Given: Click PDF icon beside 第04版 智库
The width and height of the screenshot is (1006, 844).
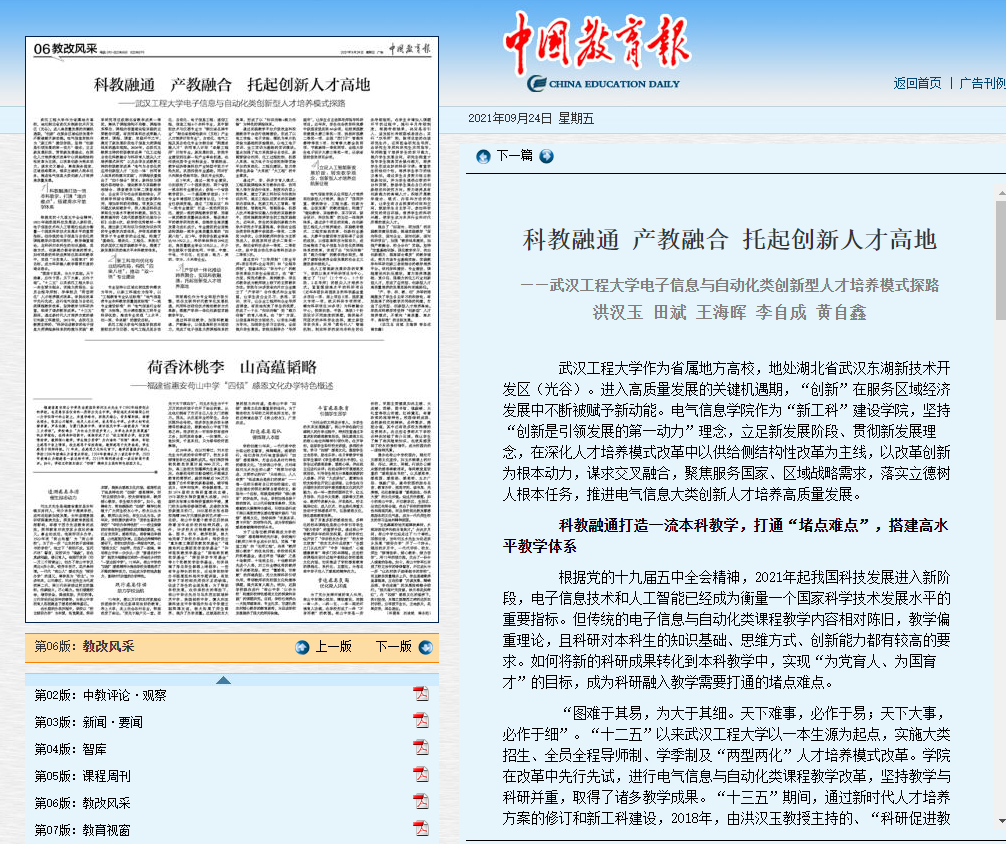Looking at the screenshot, I should (x=421, y=748).
